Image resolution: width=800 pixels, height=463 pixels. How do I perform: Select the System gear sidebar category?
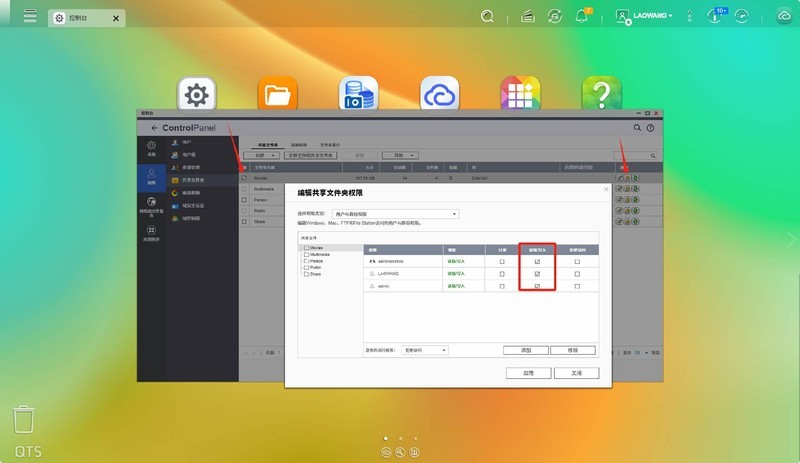coord(152,149)
